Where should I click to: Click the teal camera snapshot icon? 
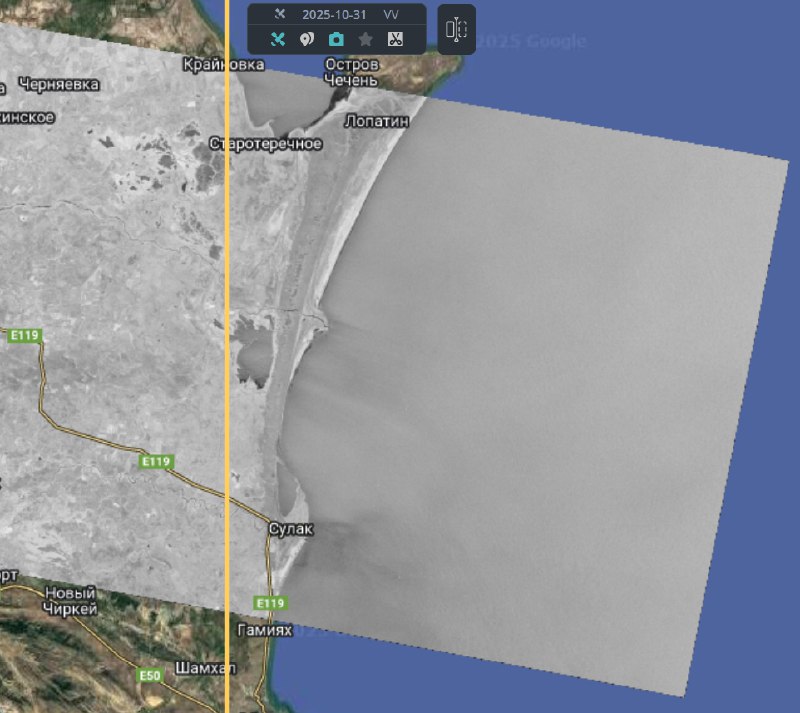pos(336,39)
